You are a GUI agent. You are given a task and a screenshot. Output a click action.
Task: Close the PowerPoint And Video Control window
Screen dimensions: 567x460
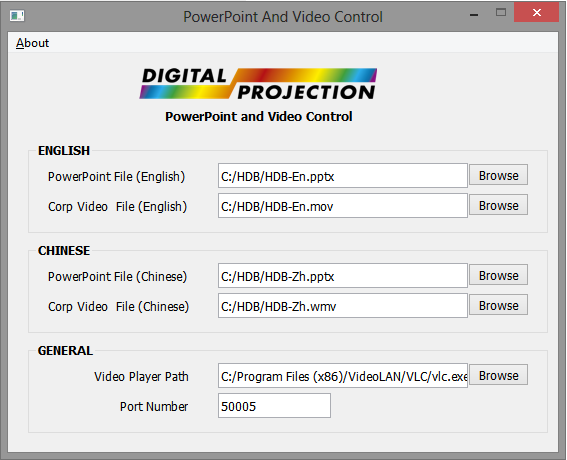click(x=537, y=13)
